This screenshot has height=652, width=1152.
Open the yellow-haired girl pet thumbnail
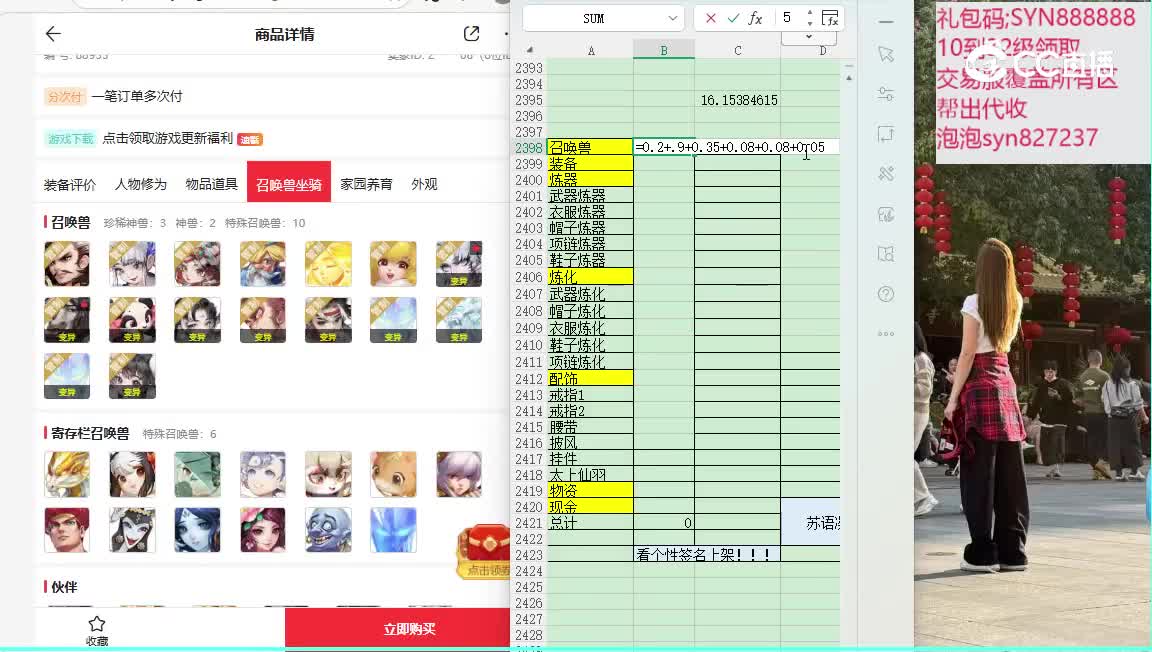tap(393, 263)
